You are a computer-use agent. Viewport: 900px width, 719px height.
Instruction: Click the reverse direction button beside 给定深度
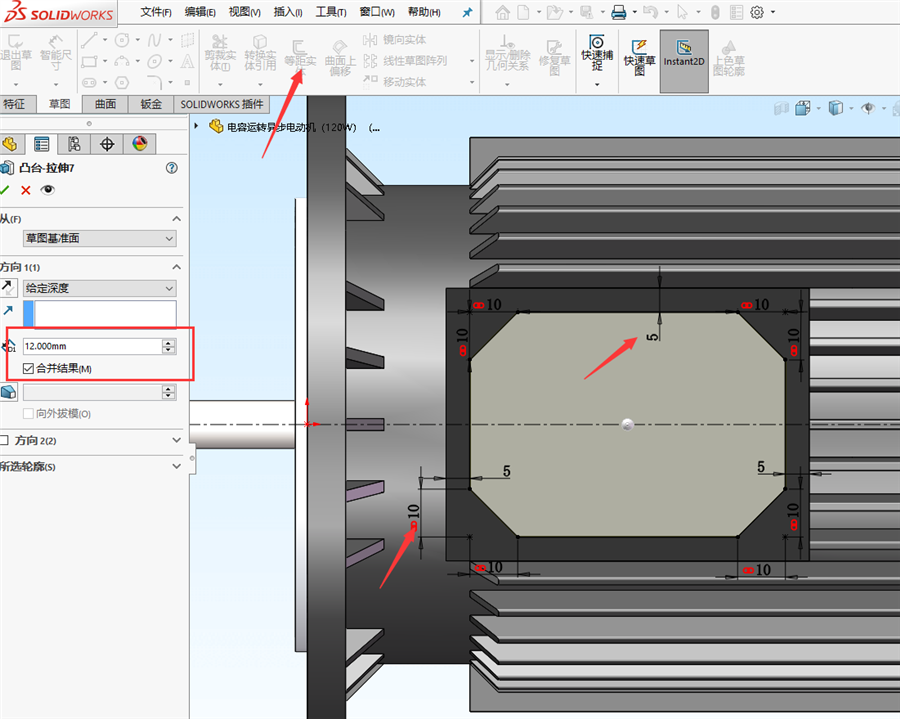tap(8, 287)
